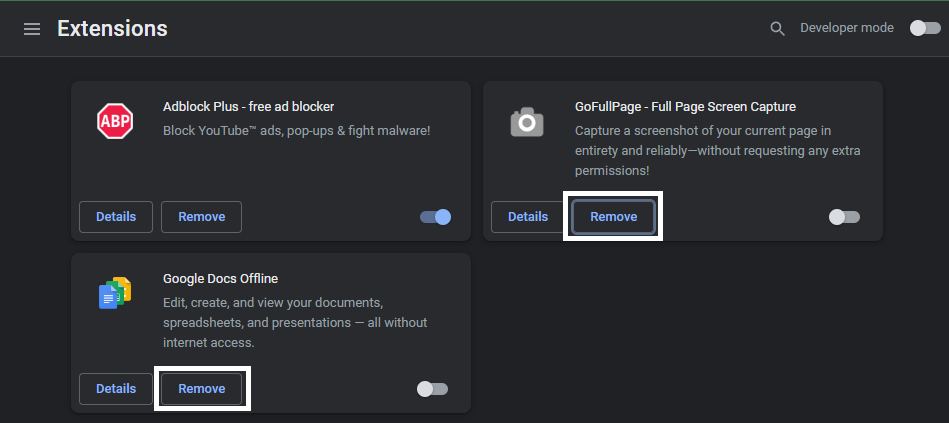Click the Extensions page title
This screenshot has height=423, width=949.
click(112, 28)
